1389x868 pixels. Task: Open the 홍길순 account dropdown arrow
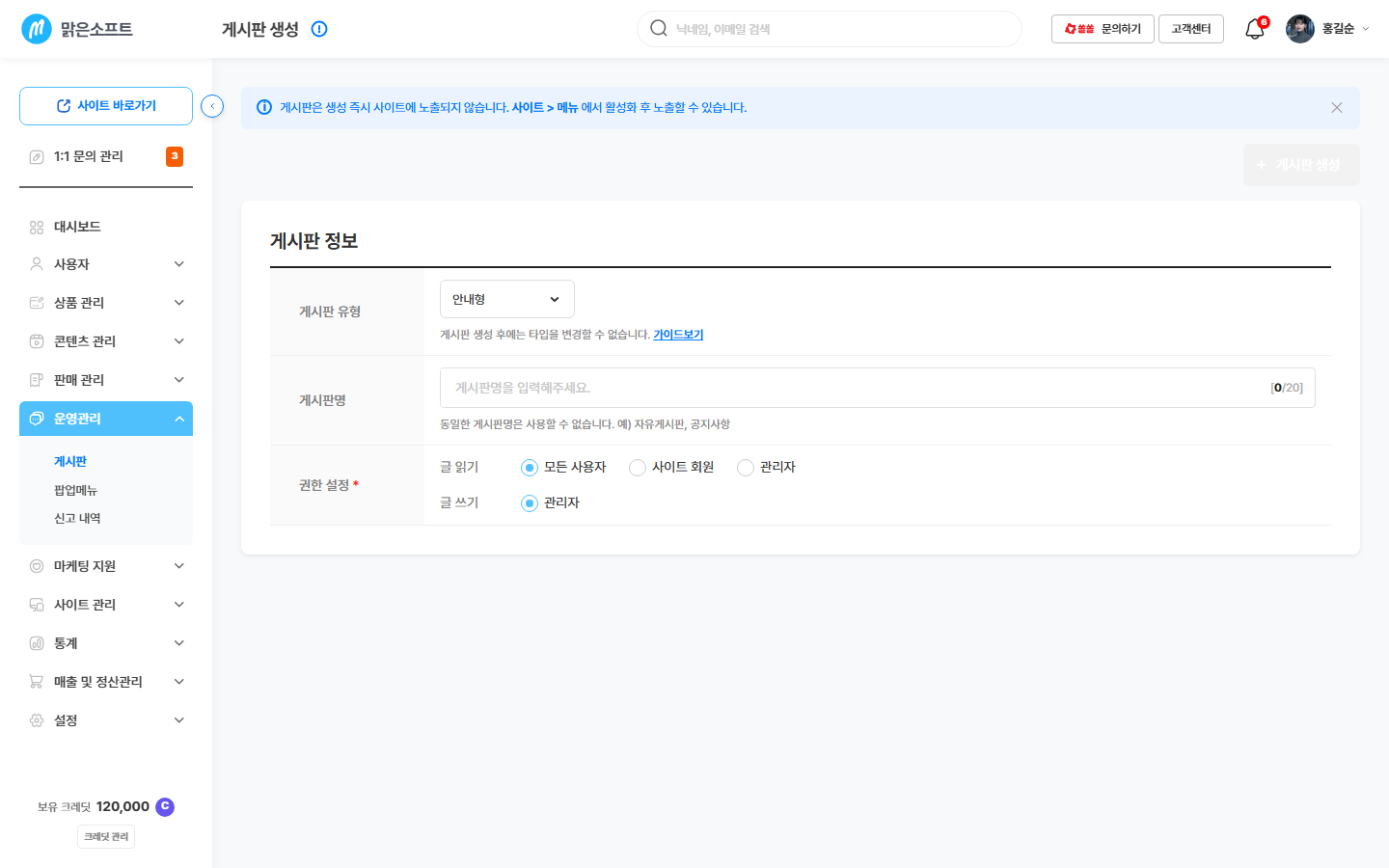(x=1365, y=29)
